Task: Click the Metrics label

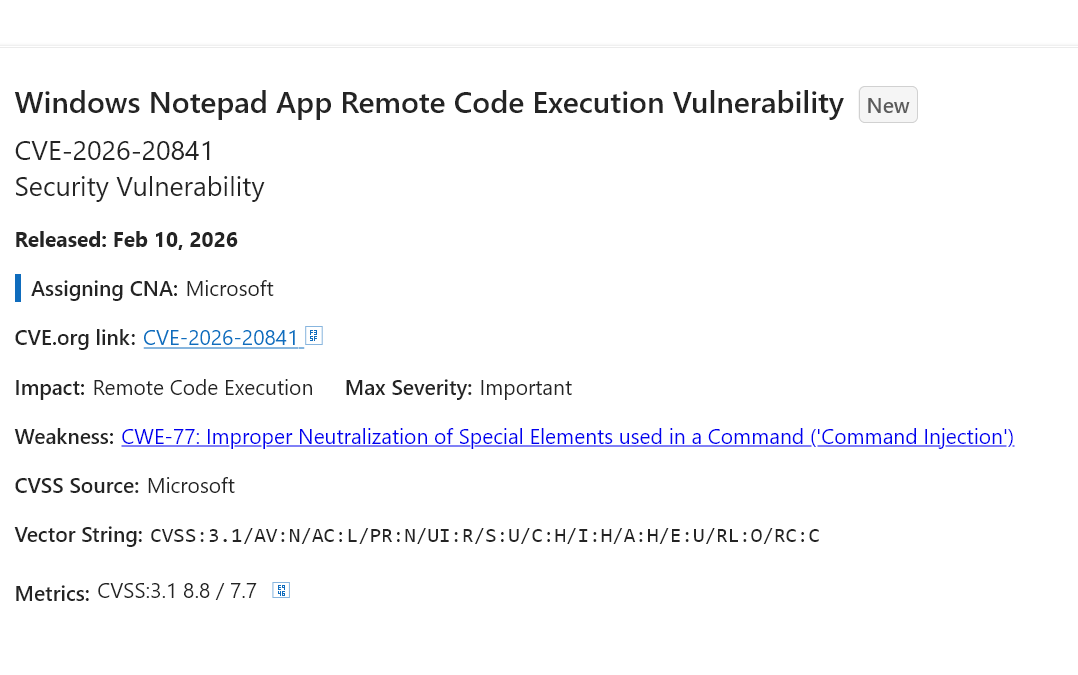Action: tap(52, 594)
